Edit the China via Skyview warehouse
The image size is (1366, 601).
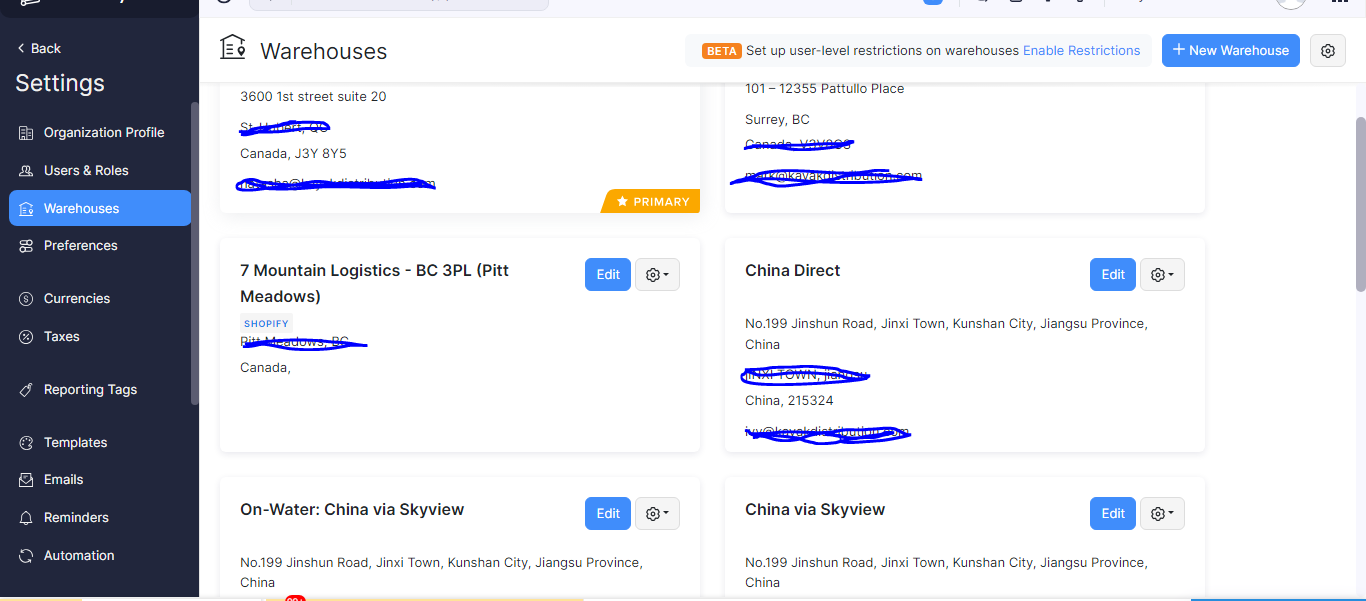1113,514
